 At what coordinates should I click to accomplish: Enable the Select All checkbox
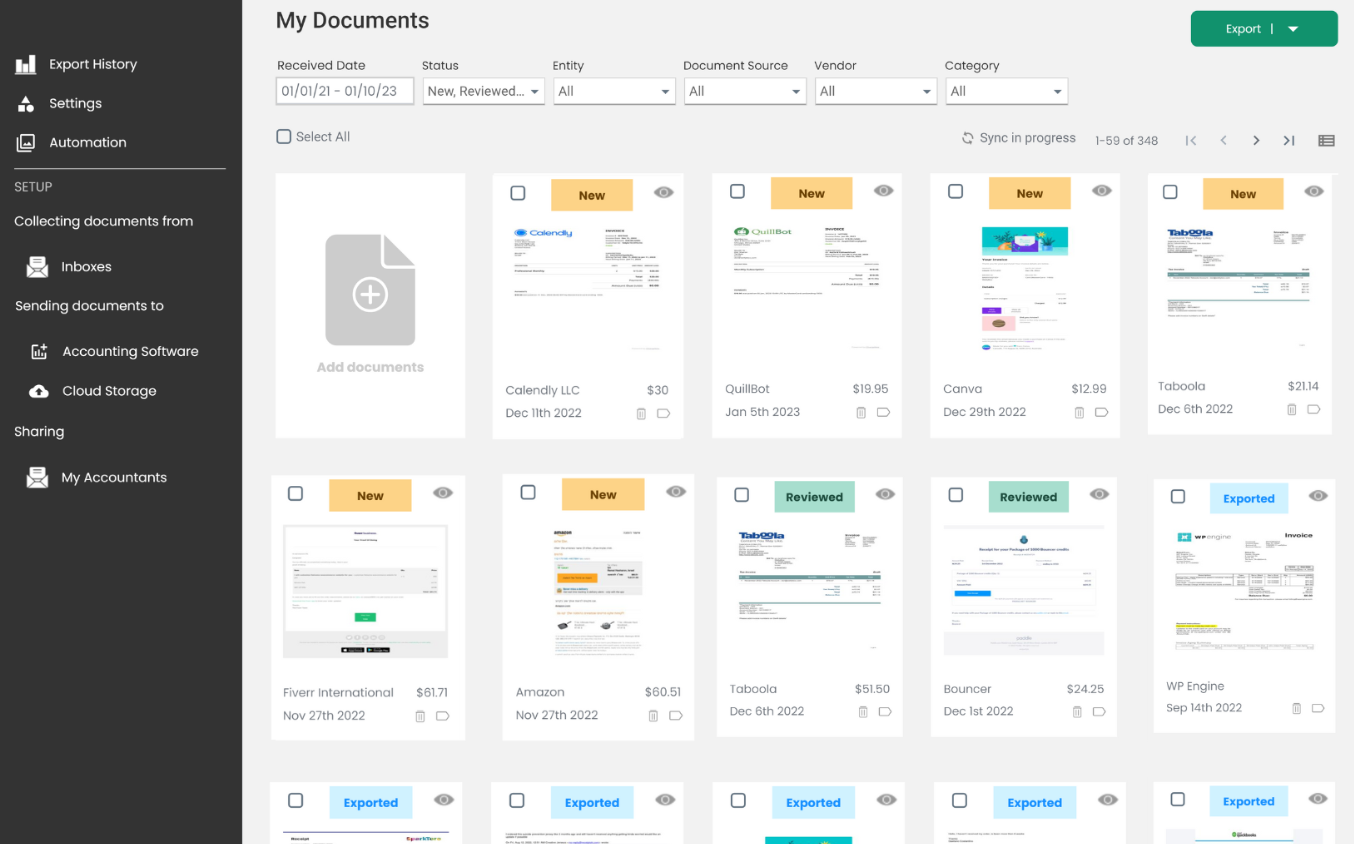pyautogui.click(x=283, y=136)
